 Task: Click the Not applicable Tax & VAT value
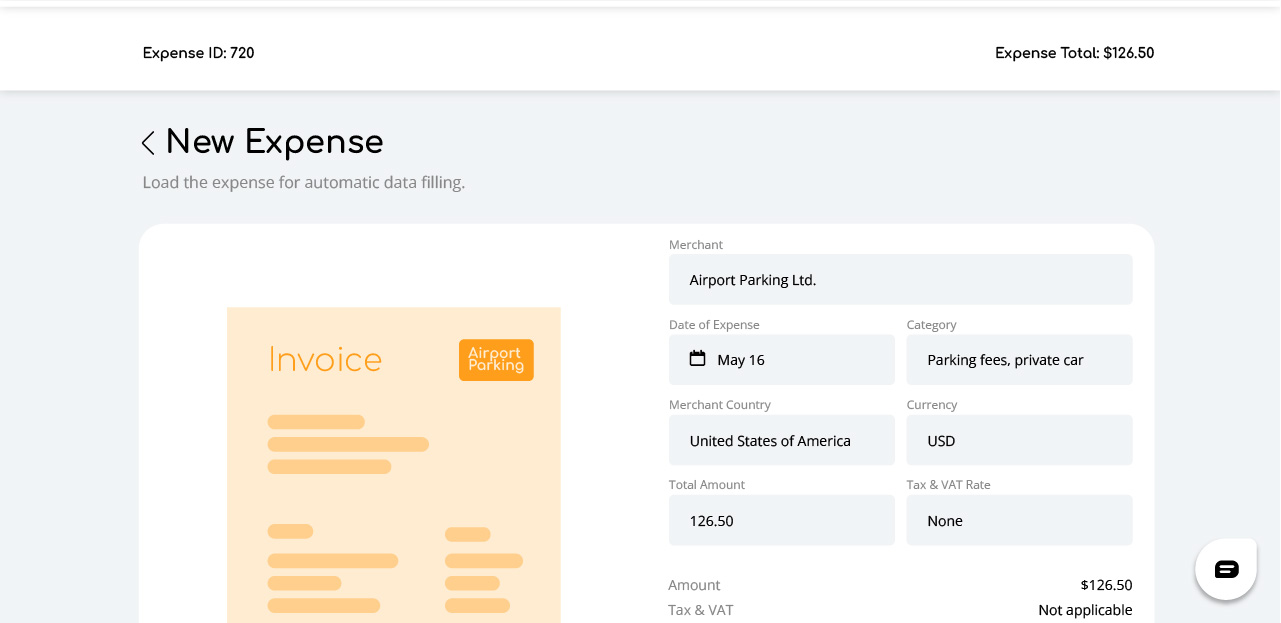pyautogui.click(x=1085, y=610)
